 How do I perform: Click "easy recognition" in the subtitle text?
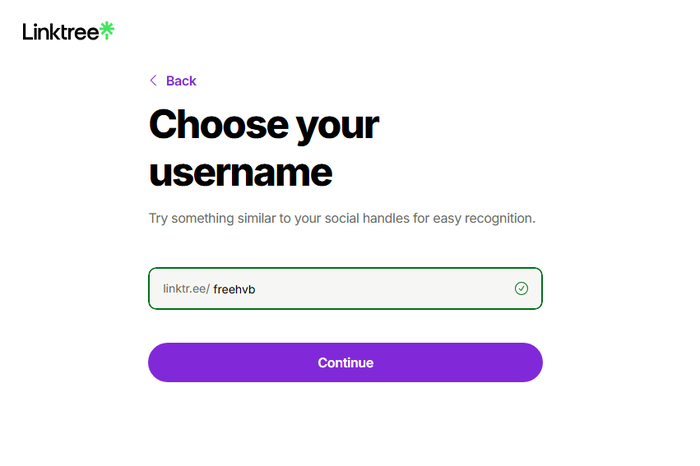(485, 218)
